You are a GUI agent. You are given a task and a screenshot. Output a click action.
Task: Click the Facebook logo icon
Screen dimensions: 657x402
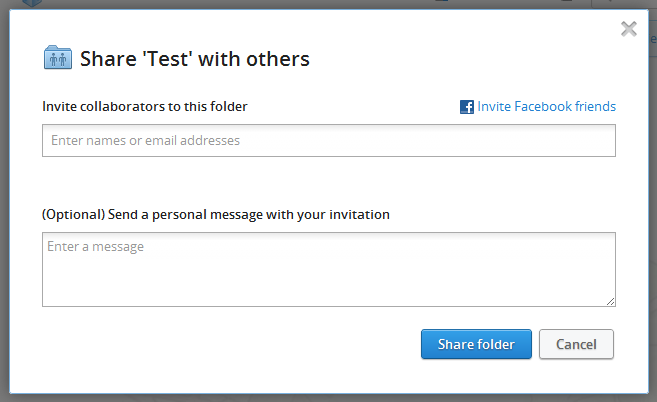tap(466, 107)
